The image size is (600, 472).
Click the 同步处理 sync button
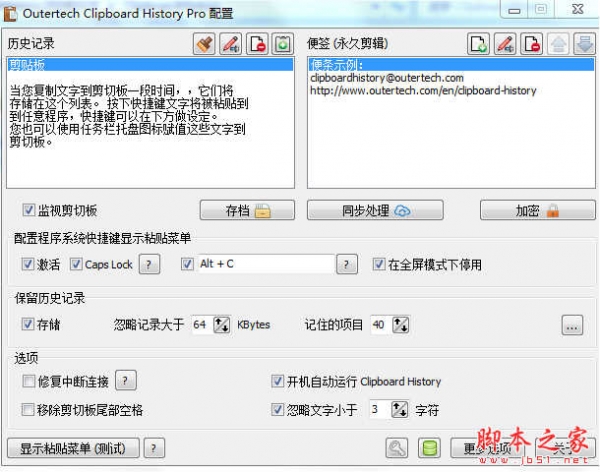point(375,210)
